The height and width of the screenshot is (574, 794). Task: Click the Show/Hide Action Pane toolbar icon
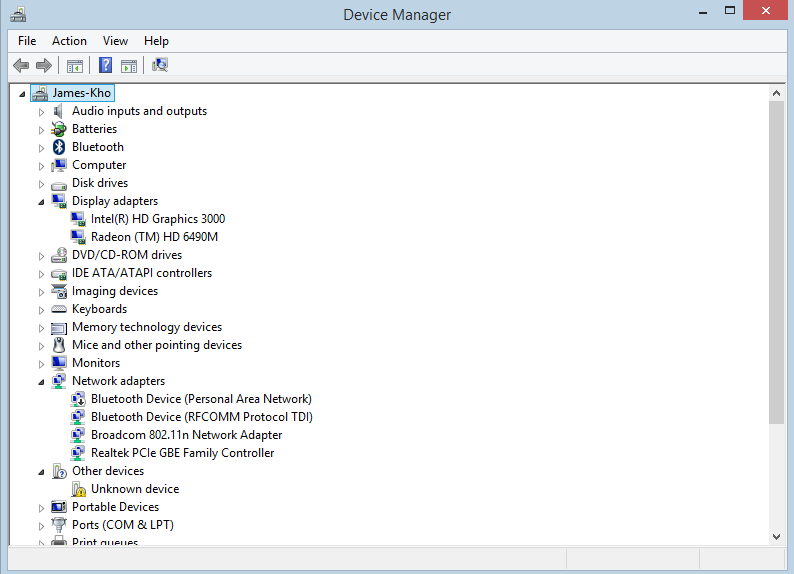click(129, 66)
